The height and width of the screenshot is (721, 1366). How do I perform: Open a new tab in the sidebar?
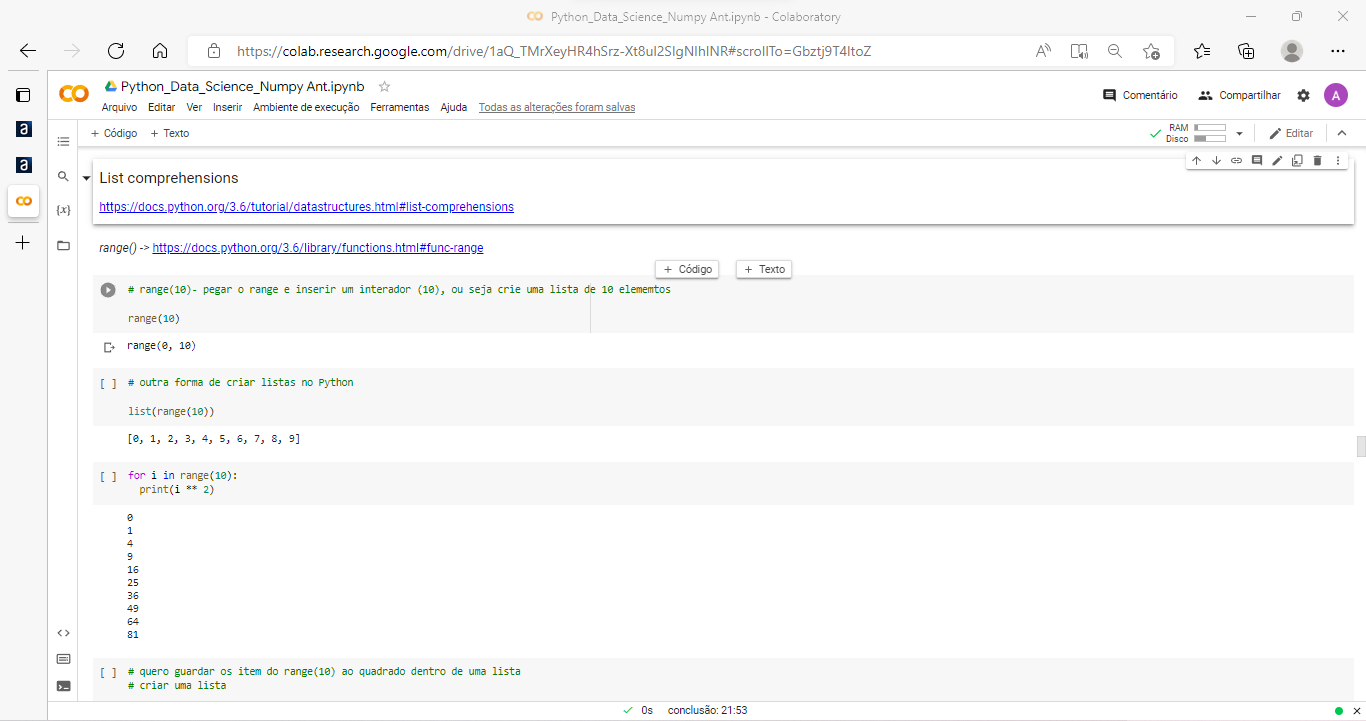click(23, 243)
